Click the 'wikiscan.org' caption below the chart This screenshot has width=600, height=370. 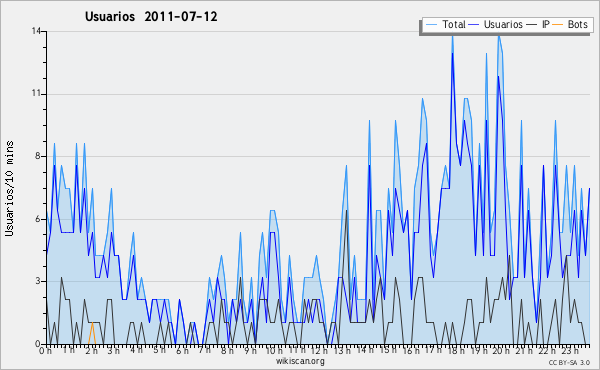pyautogui.click(x=300, y=361)
